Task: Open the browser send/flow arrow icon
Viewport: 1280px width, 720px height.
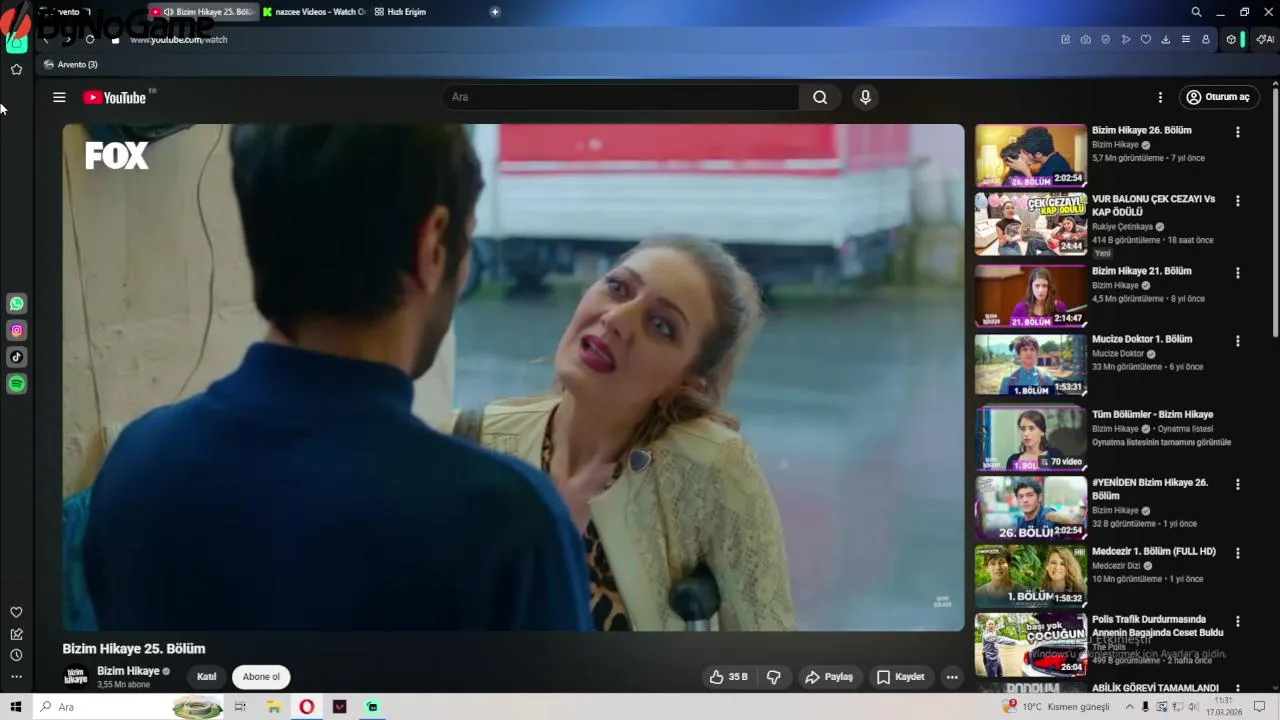Action: pyautogui.click(x=1126, y=39)
